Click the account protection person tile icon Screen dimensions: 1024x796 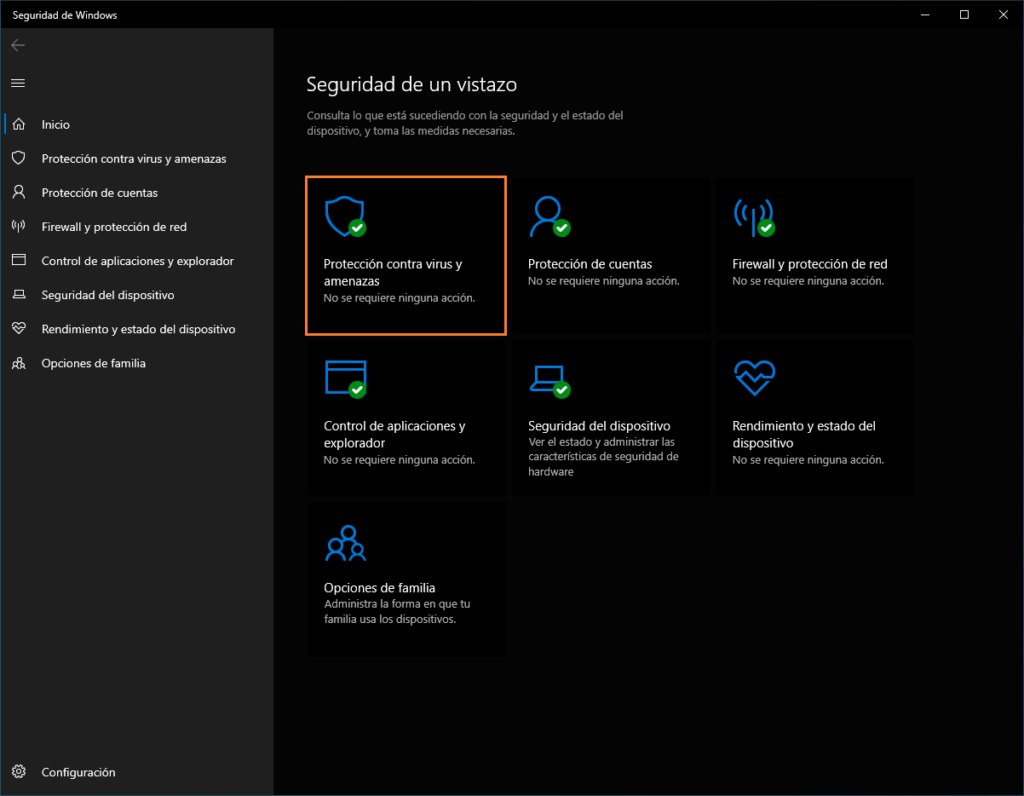pos(548,215)
